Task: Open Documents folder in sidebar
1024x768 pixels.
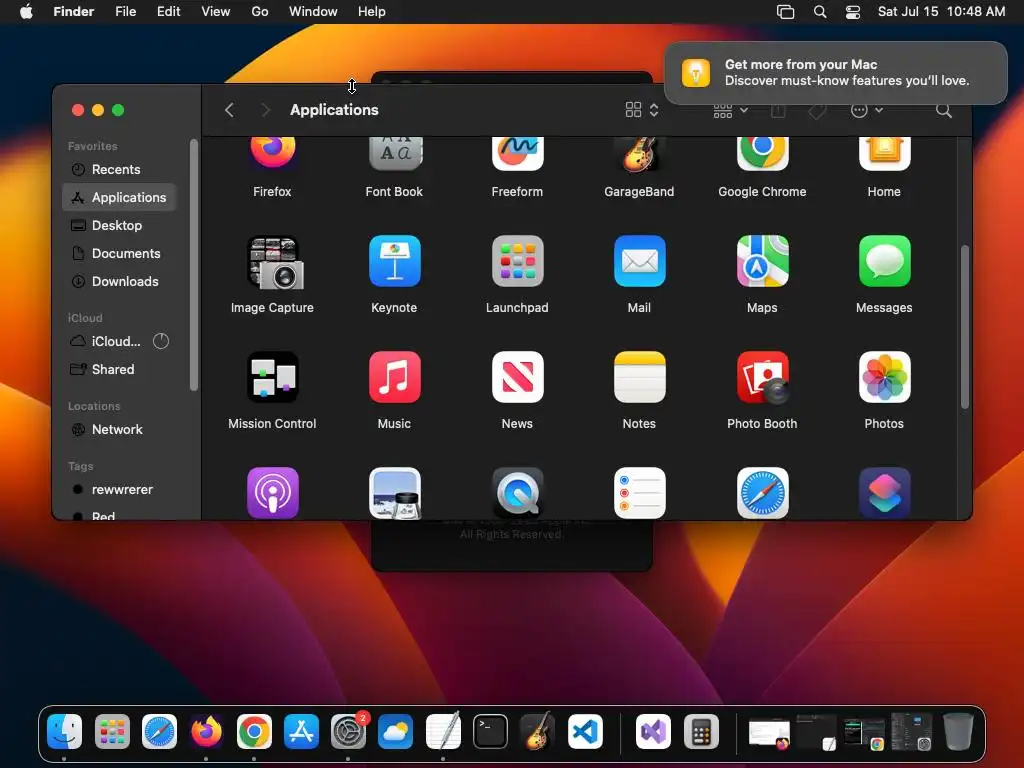Action: click(119, 253)
